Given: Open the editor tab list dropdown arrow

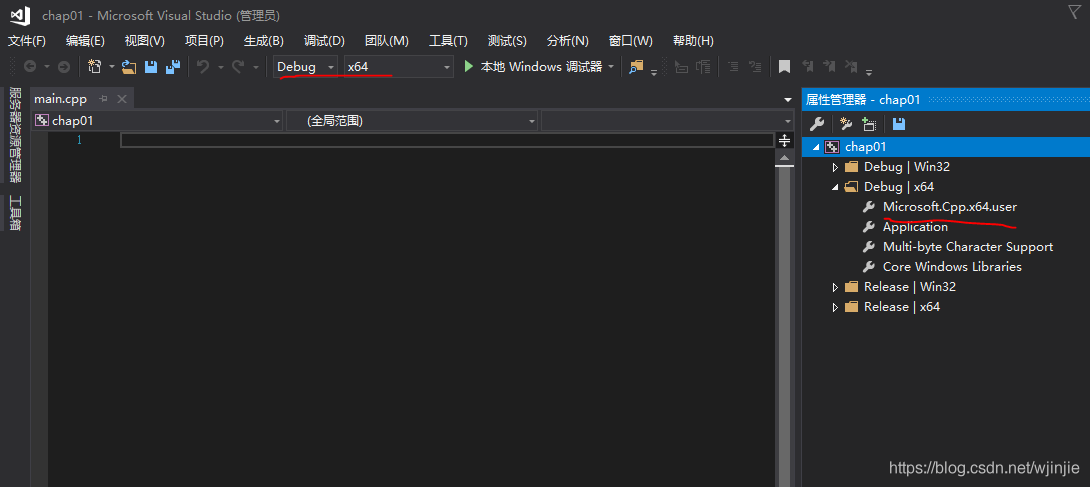Looking at the screenshot, I should (788, 100).
